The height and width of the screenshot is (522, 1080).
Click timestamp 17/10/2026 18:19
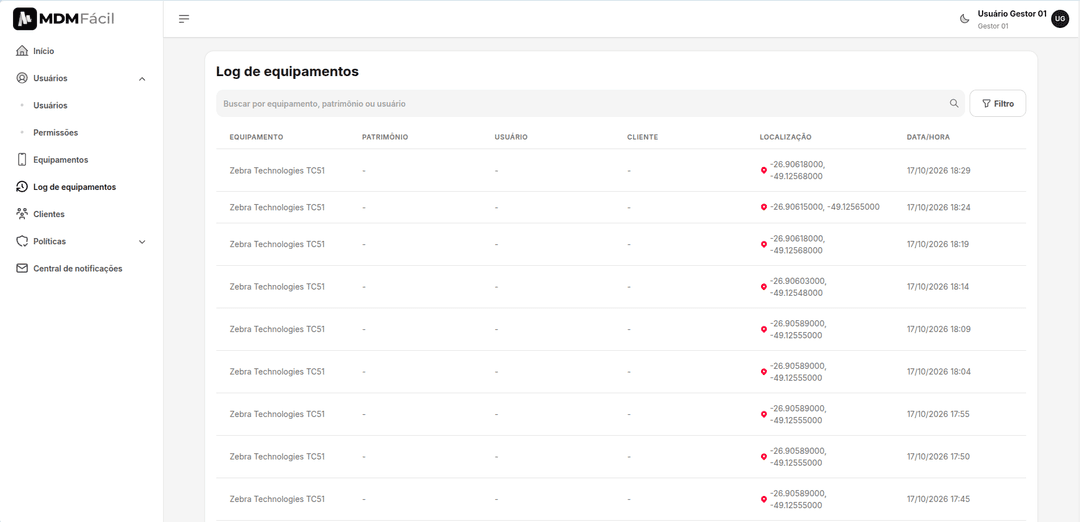(938, 244)
